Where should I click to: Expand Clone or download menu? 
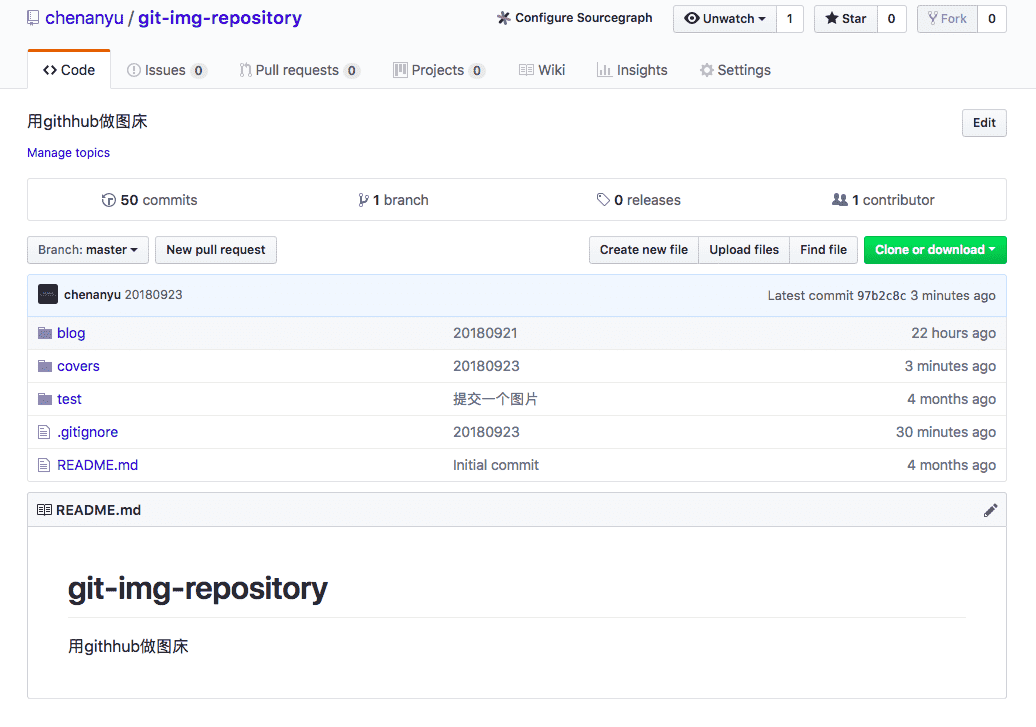click(935, 250)
